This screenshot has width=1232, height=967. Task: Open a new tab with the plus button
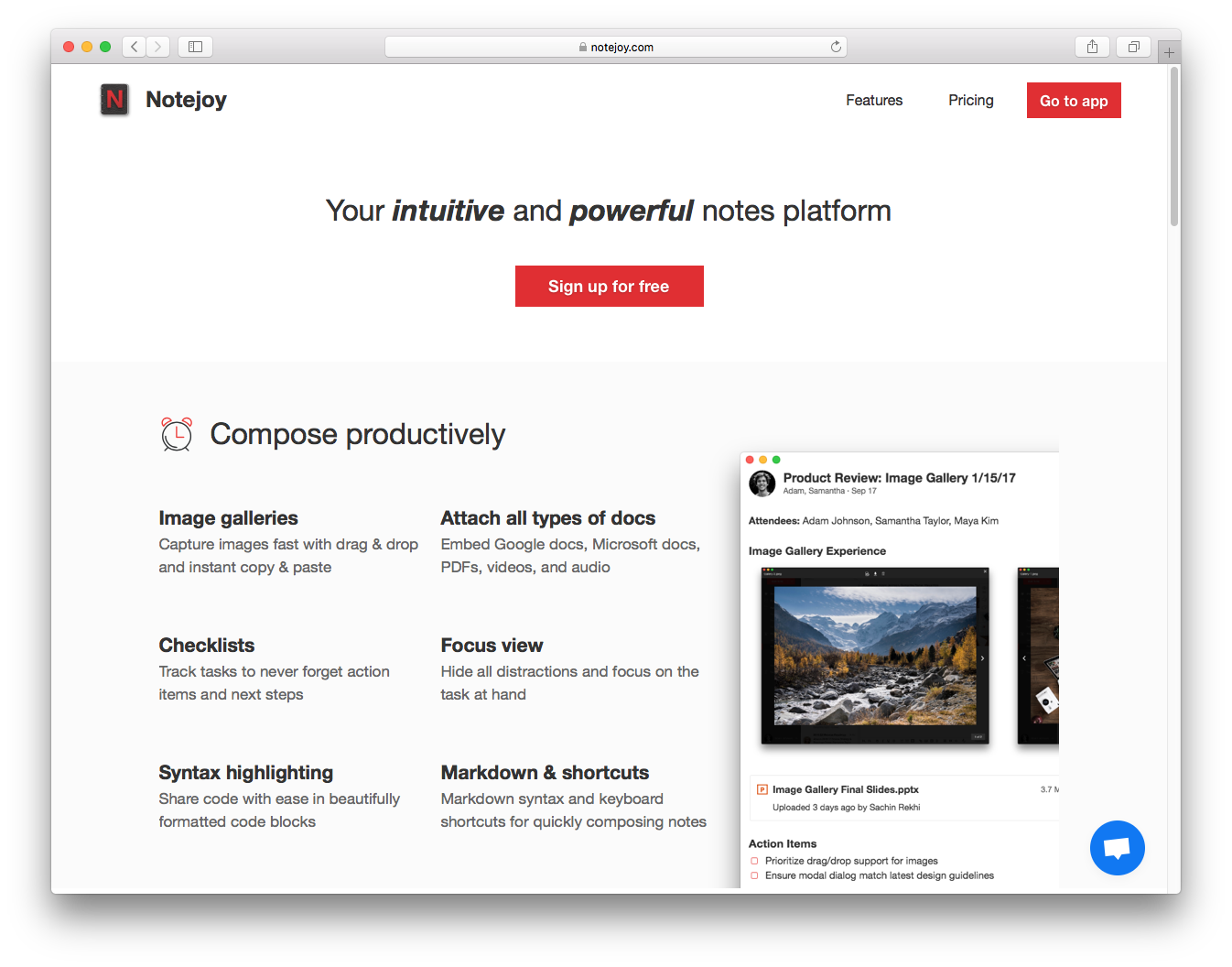tap(1169, 52)
